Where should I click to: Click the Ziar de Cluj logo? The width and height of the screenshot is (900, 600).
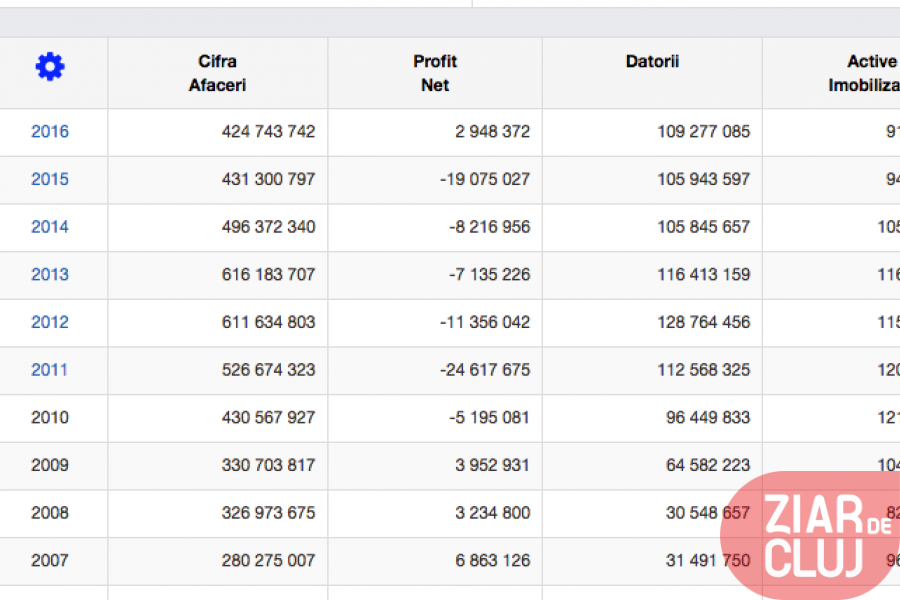tap(814, 537)
